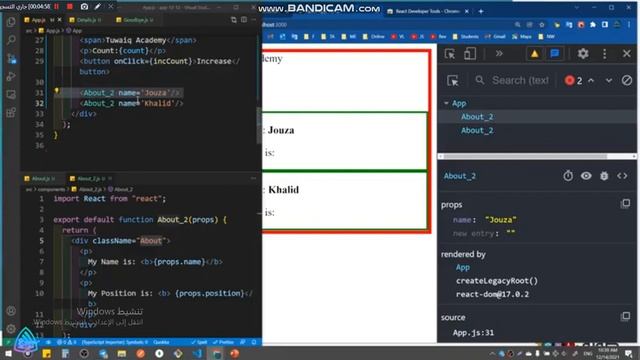Go to next error with down chevron

tap(609, 80)
